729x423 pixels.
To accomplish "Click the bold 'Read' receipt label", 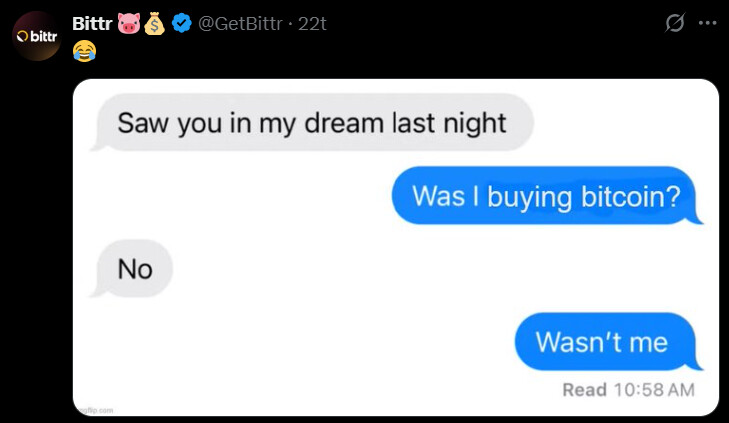I will (584, 390).
